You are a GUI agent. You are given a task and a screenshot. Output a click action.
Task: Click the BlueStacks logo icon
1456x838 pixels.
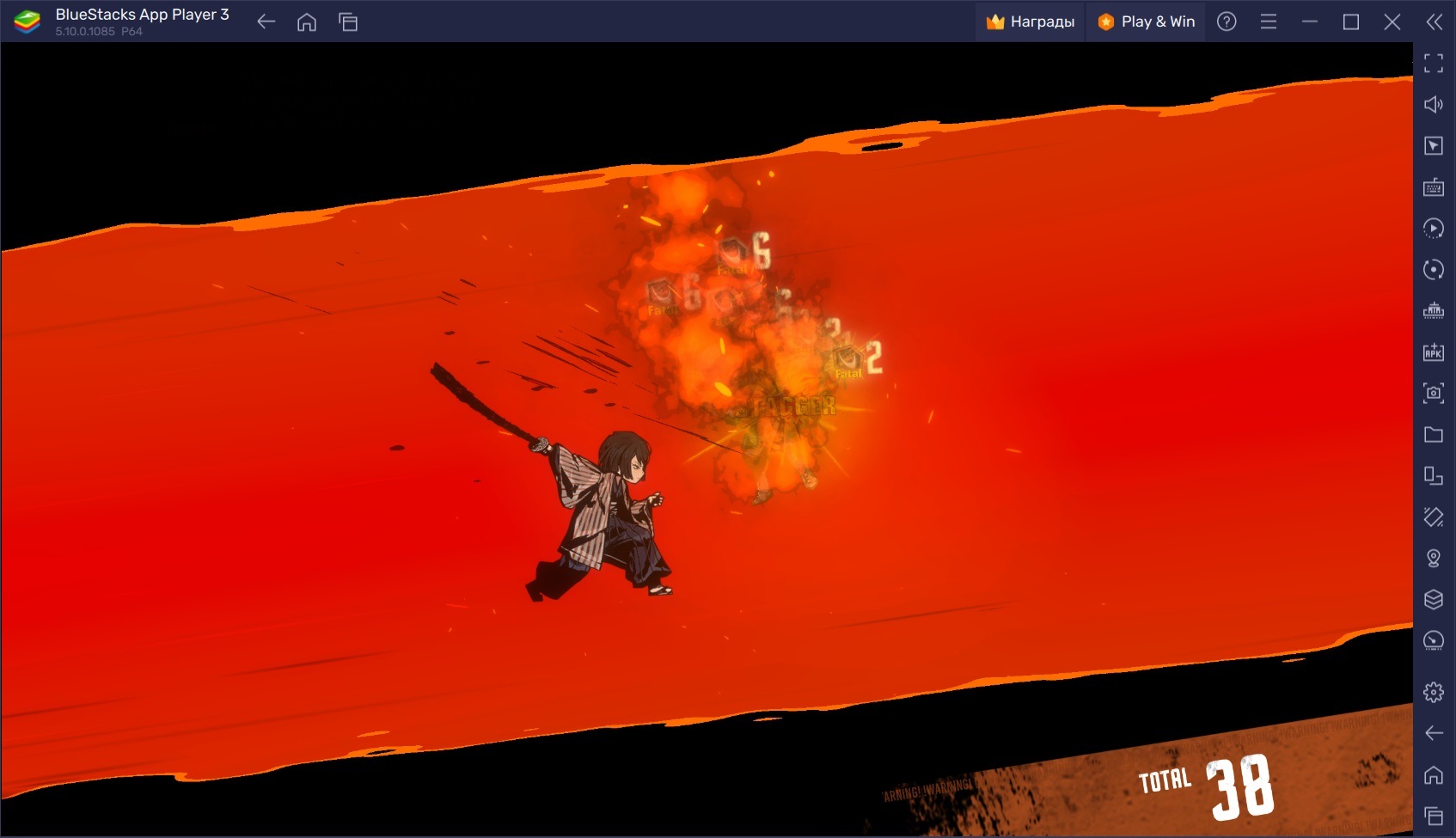[x=28, y=21]
